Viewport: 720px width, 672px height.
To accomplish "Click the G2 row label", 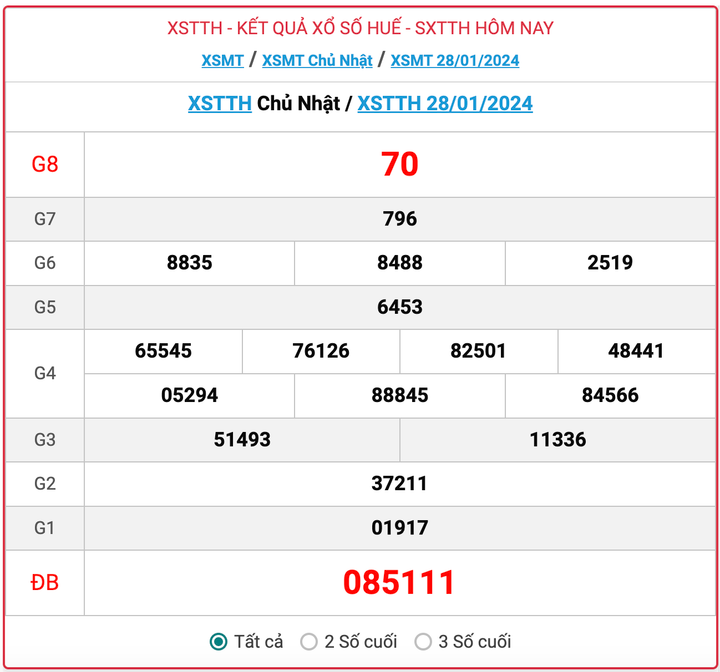I will (45, 483).
